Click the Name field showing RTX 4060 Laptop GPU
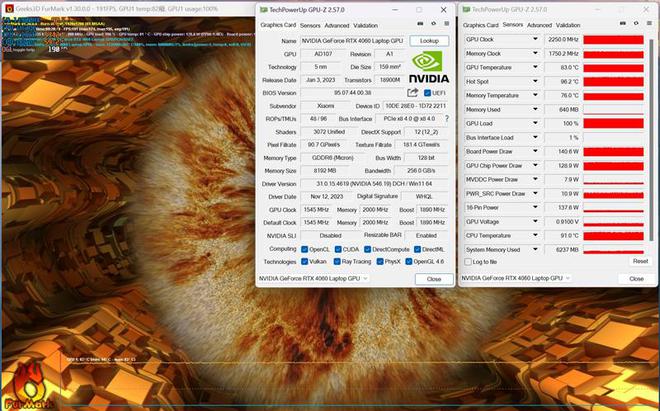Image resolution: width=660 pixels, height=411 pixels. (353, 41)
